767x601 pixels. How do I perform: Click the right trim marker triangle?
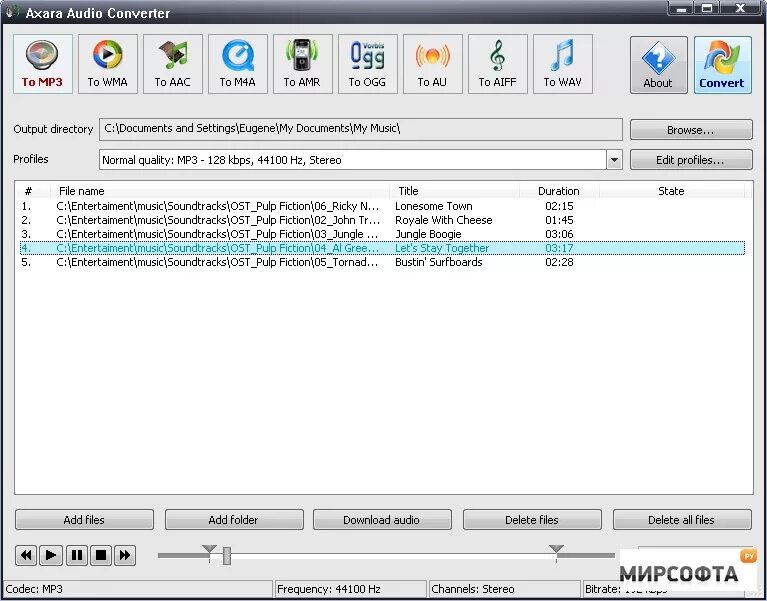pyautogui.click(x=556, y=549)
